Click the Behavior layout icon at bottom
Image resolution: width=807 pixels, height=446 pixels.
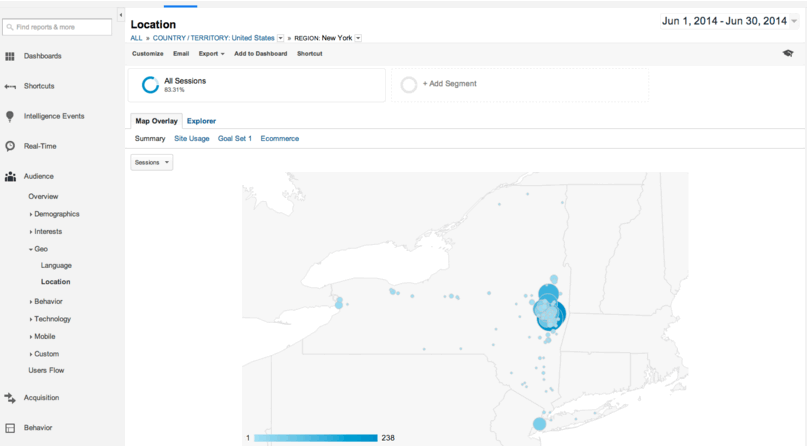tap(10, 428)
